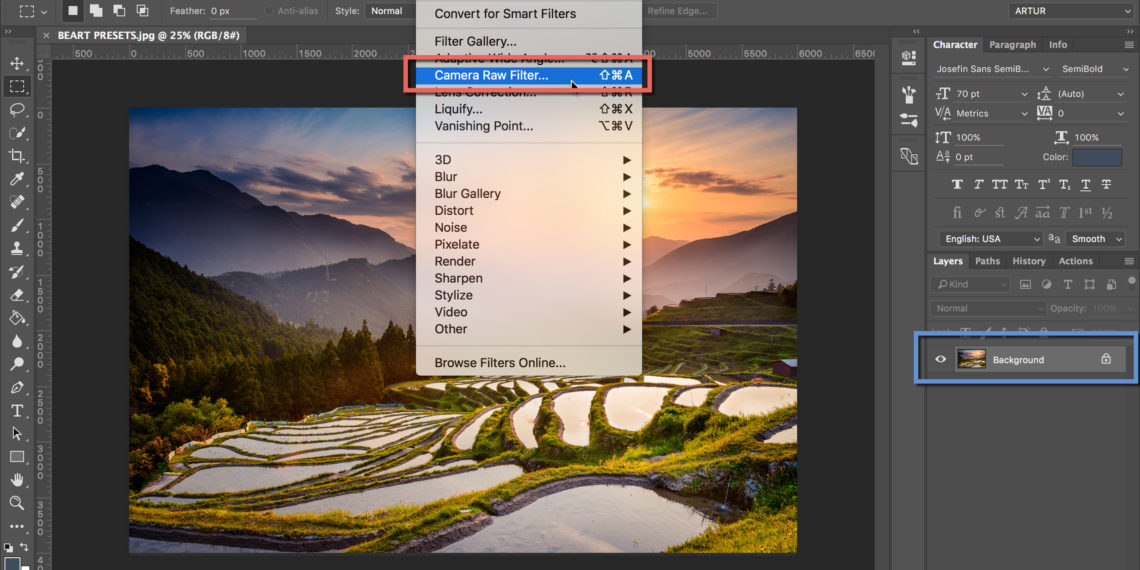Screen dimensions: 1140x570
Task: Select the Eraser tool
Action: point(17,295)
